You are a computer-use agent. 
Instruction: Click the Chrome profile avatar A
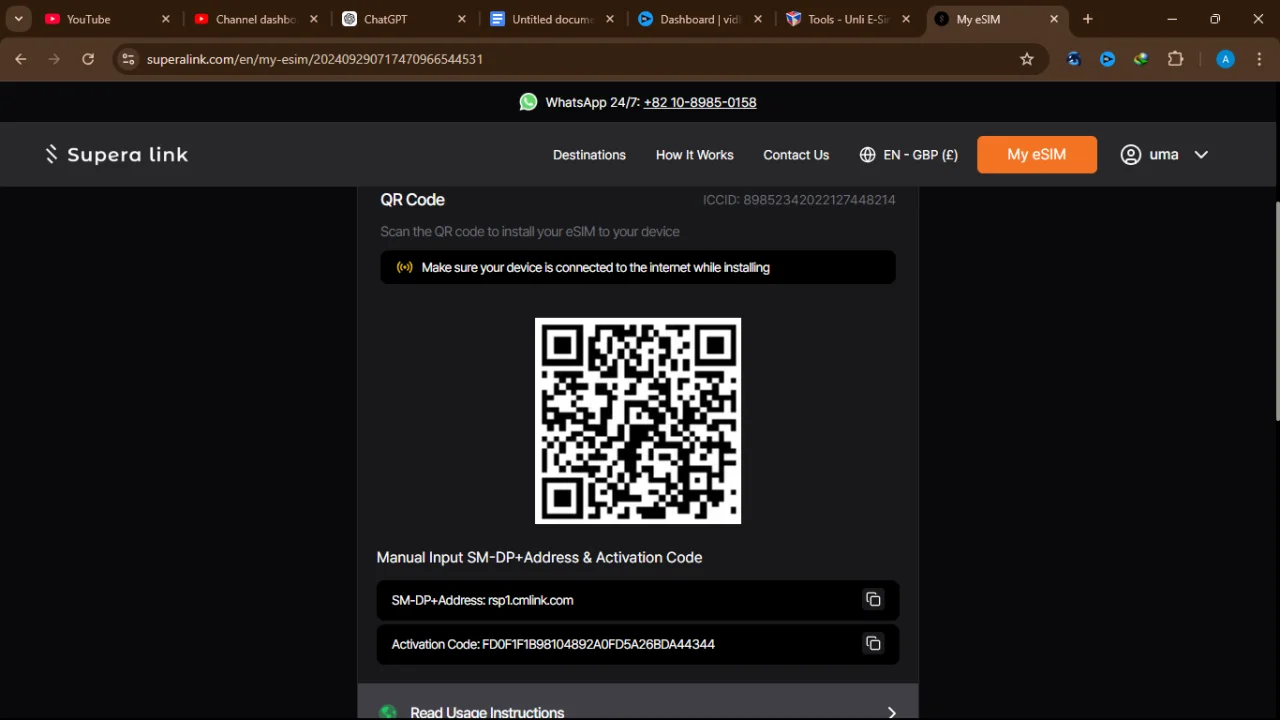click(1225, 59)
